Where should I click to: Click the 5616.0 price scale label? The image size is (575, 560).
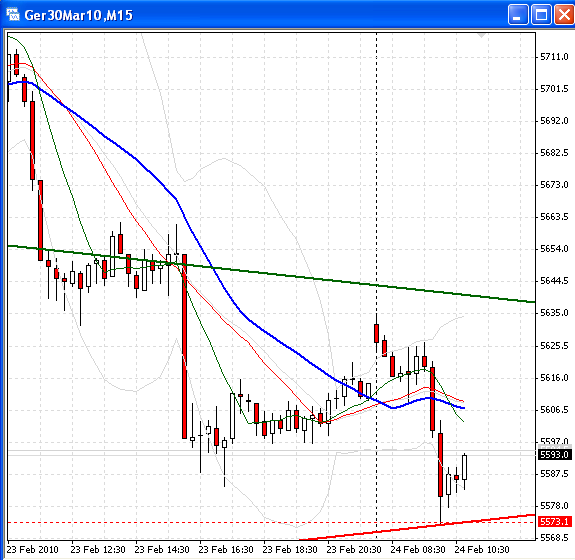coord(554,378)
